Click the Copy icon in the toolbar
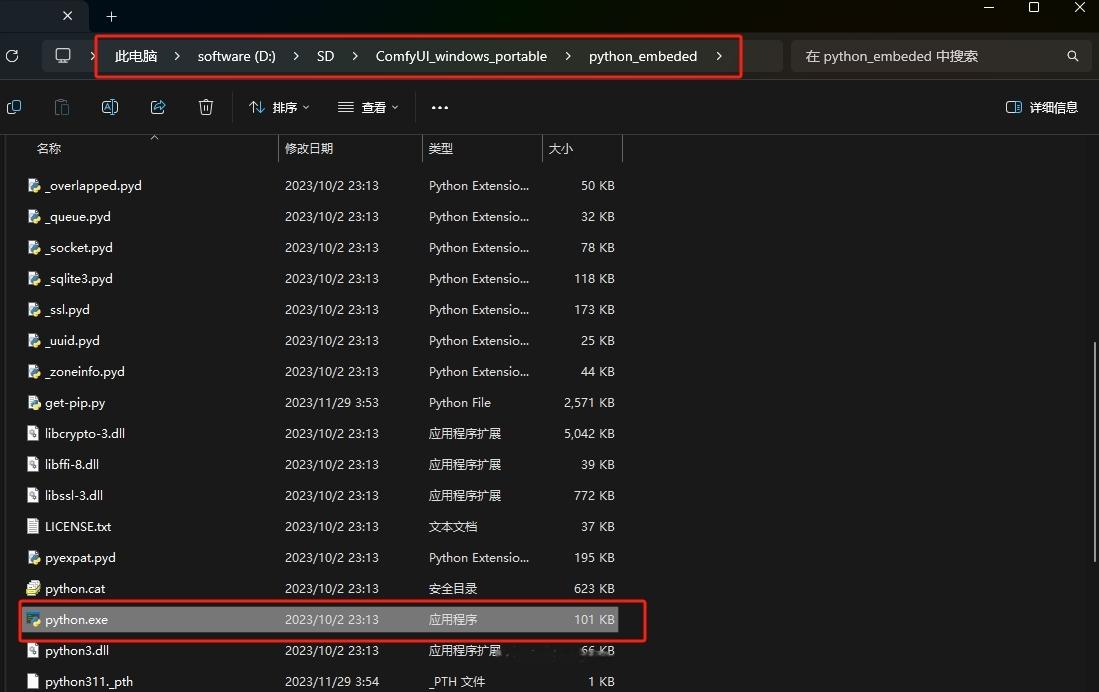 tap(14, 107)
